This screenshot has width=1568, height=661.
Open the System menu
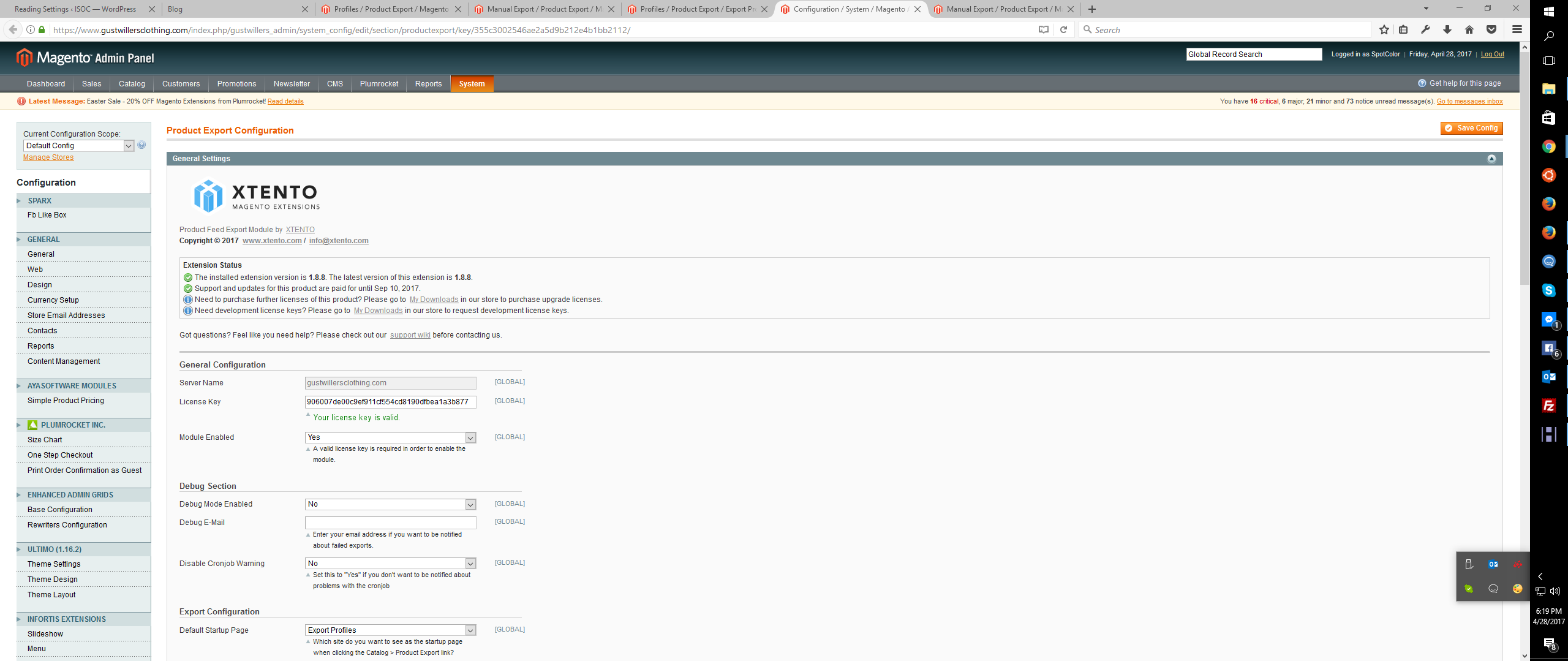click(472, 84)
